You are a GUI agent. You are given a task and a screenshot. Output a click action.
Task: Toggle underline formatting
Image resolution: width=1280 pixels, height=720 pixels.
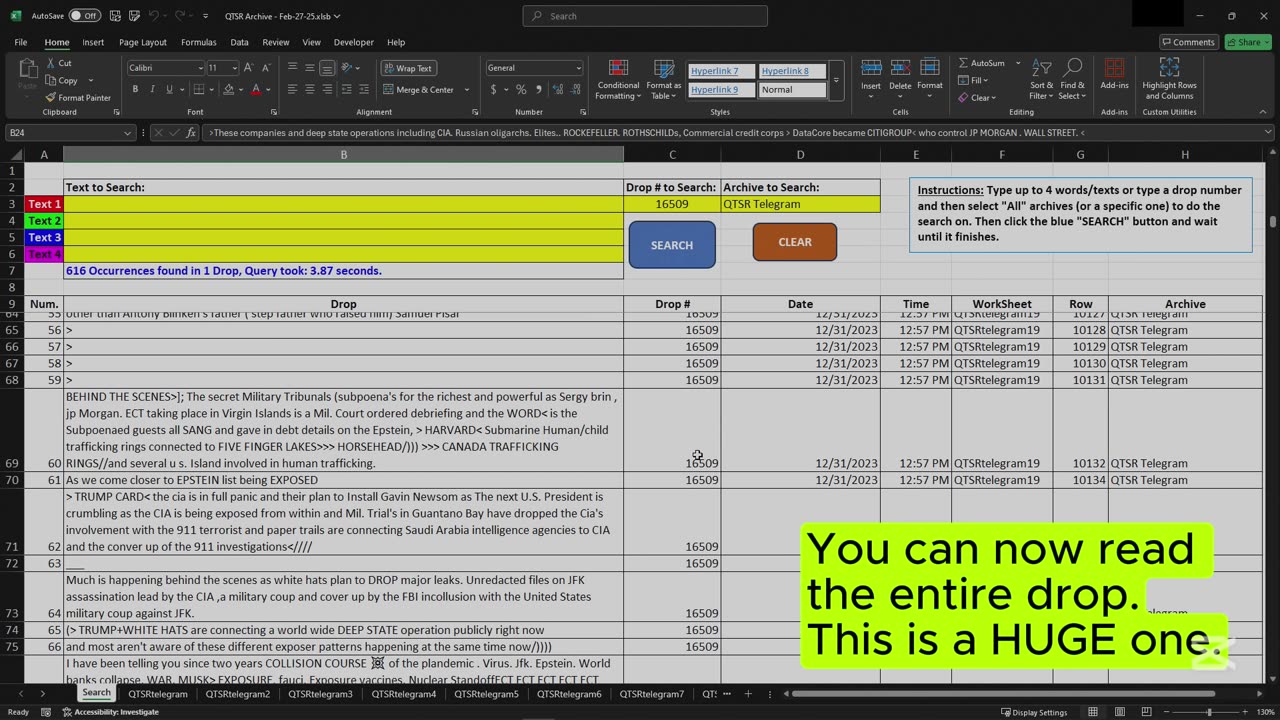pyautogui.click(x=168, y=89)
